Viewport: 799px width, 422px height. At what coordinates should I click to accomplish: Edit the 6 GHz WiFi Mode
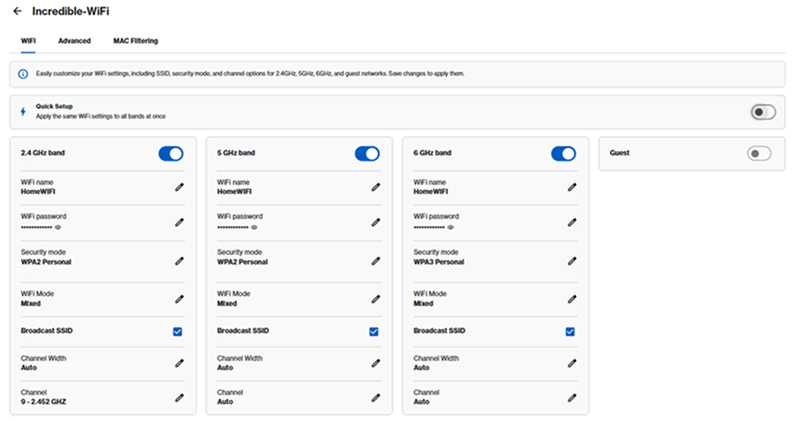(x=572, y=298)
